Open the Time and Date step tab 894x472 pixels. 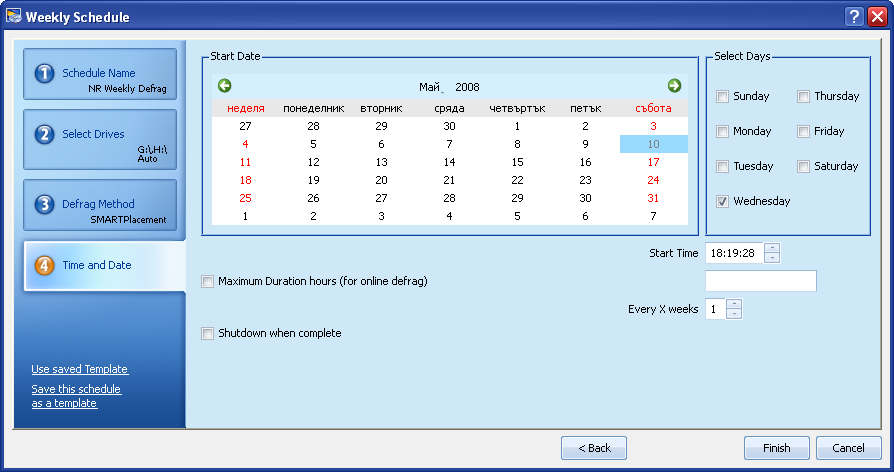tap(104, 266)
